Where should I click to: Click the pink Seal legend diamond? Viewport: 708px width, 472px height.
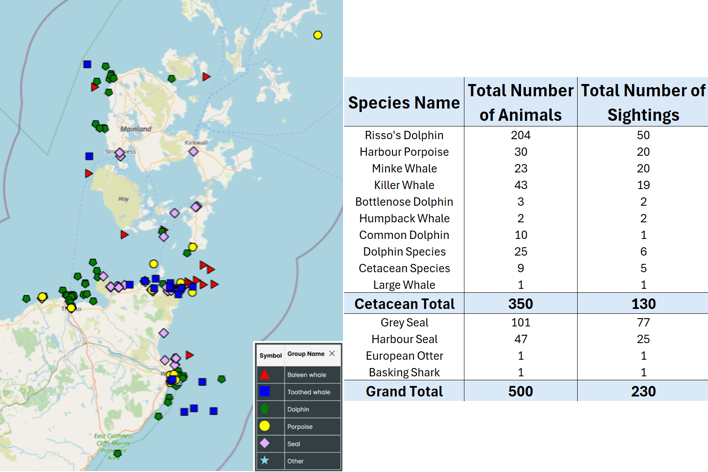265,443
